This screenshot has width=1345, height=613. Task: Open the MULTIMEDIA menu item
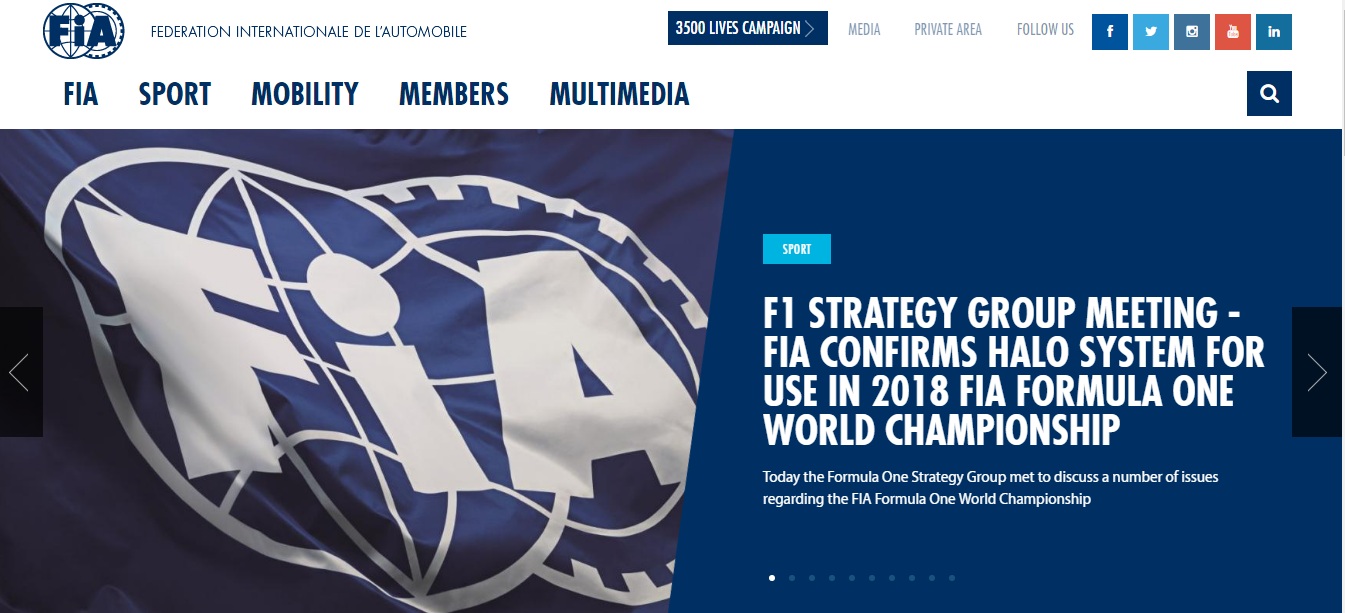(619, 94)
